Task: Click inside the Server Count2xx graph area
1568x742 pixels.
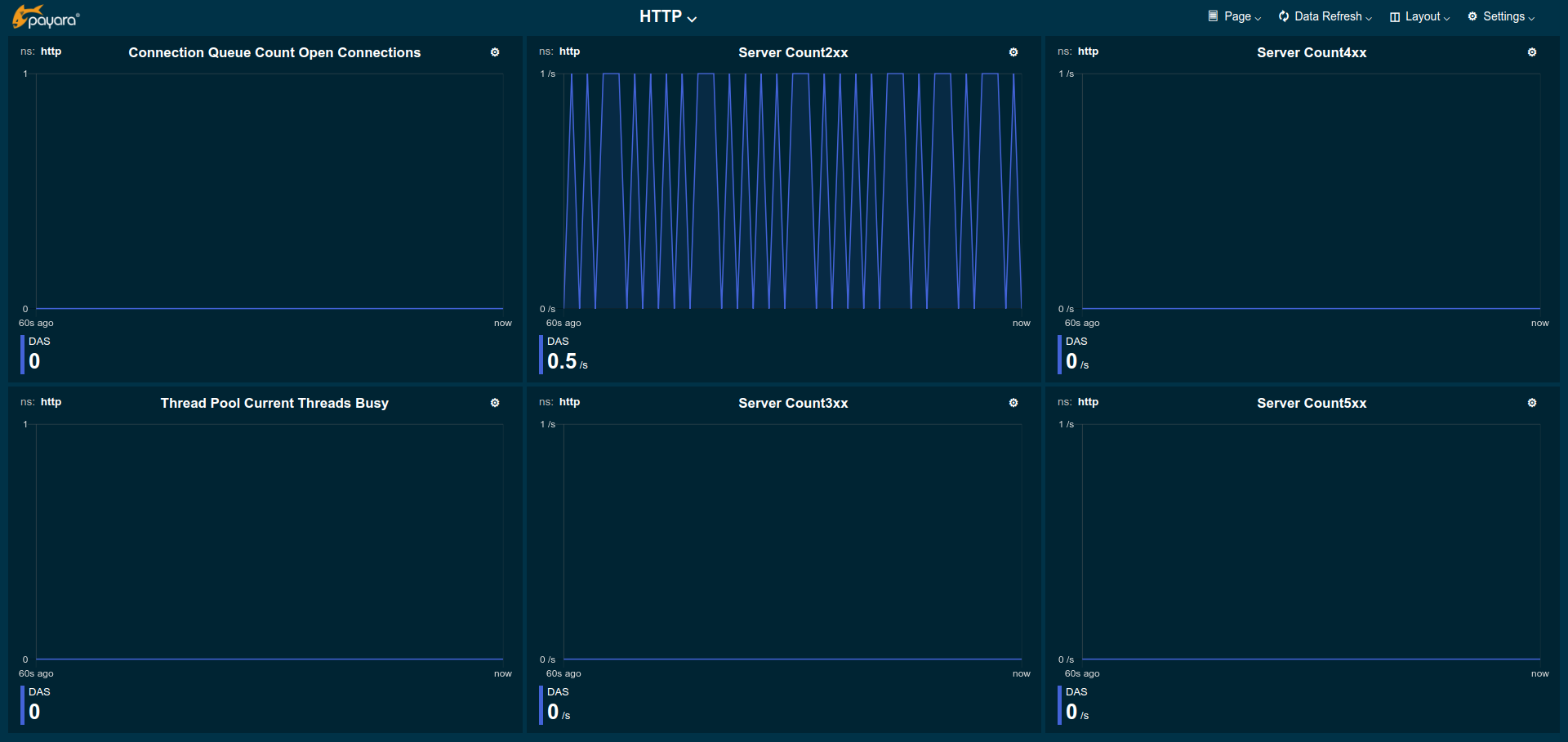Action: pyautogui.click(x=792, y=192)
